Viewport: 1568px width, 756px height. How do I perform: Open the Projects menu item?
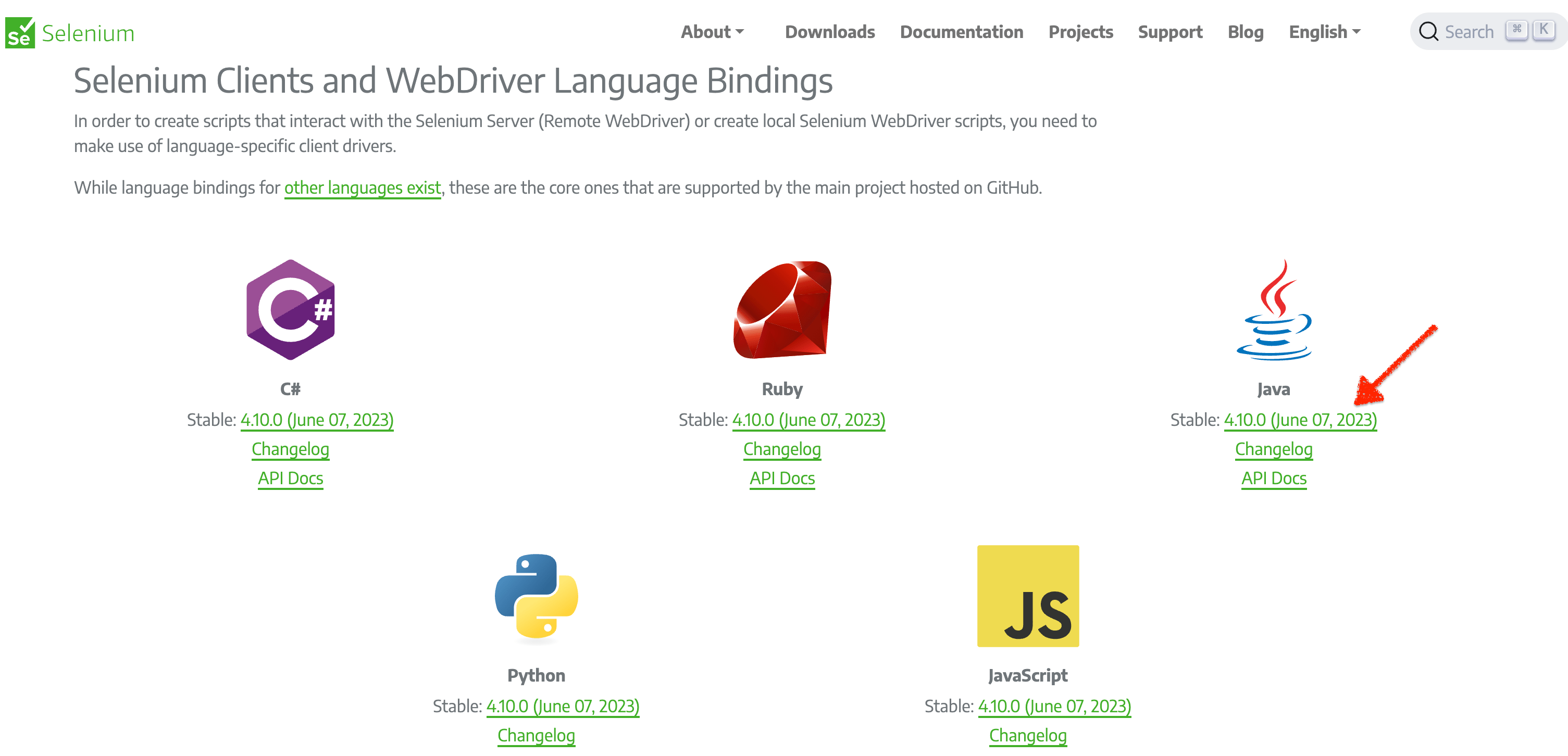(x=1080, y=32)
